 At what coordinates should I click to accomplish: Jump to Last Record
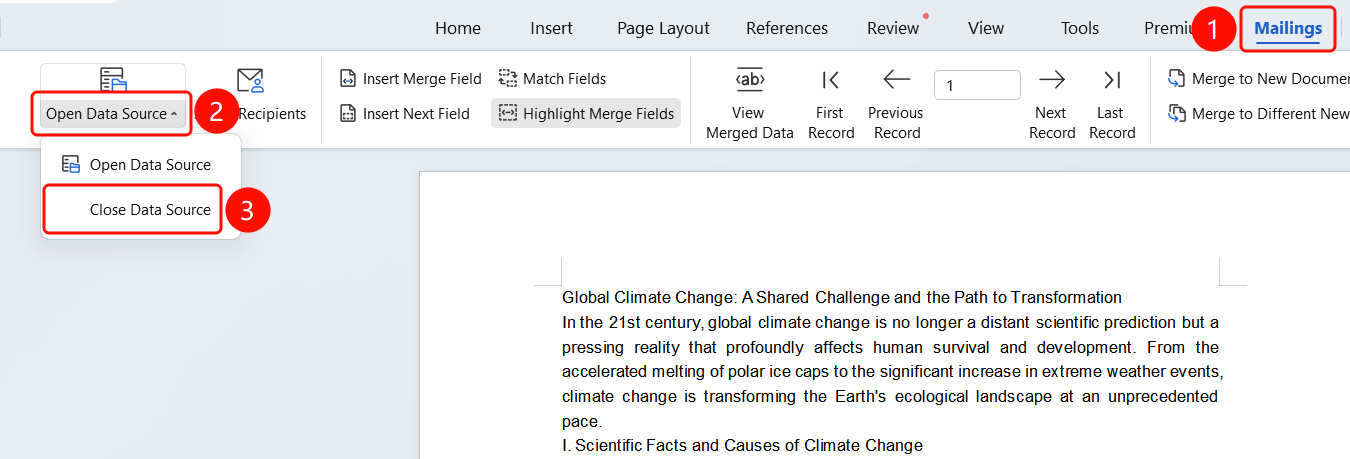1112,104
